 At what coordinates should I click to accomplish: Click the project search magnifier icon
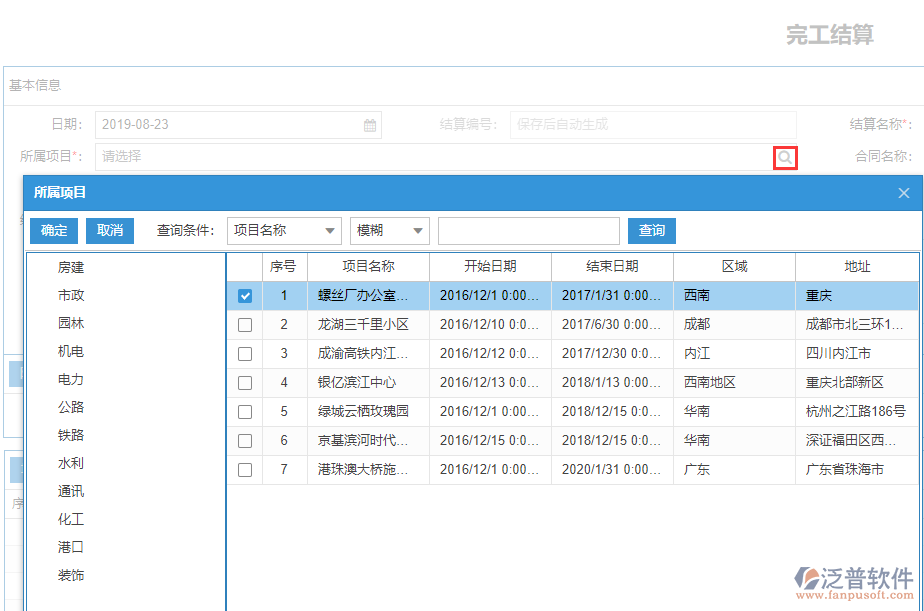(784, 157)
